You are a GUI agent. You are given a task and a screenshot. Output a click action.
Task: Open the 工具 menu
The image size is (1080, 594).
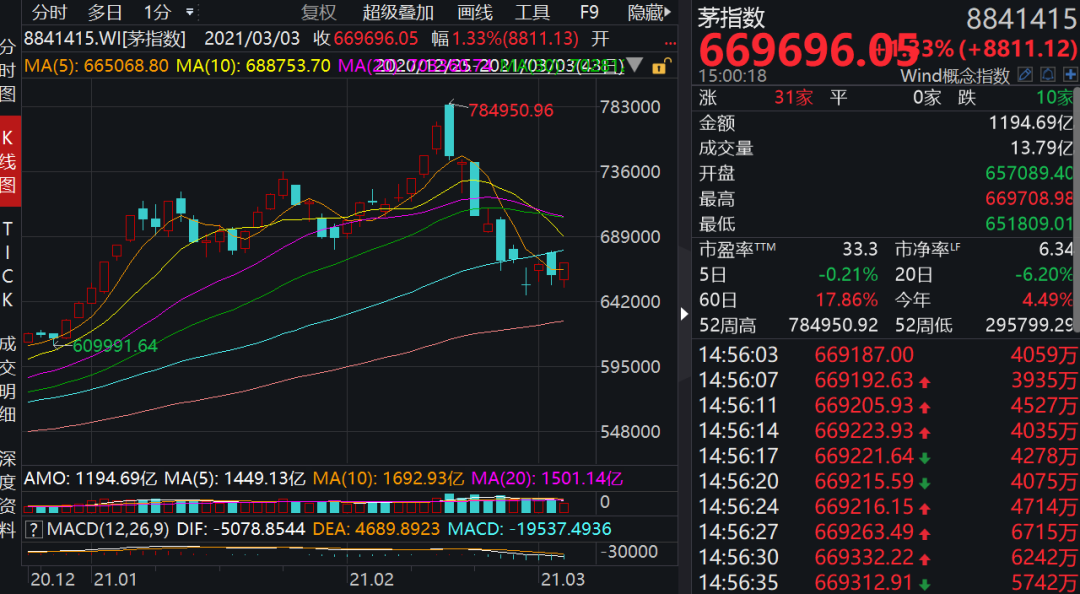tap(532, 12)
